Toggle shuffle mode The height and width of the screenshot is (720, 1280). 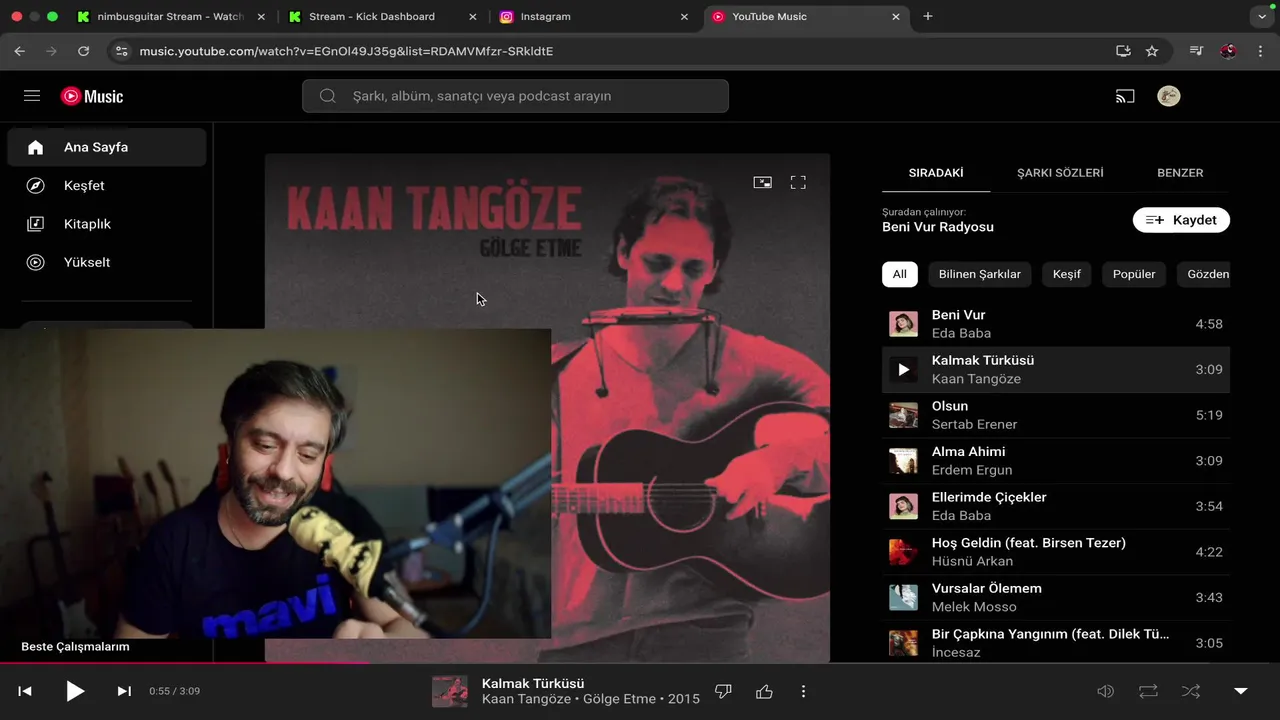point(1191,691)
